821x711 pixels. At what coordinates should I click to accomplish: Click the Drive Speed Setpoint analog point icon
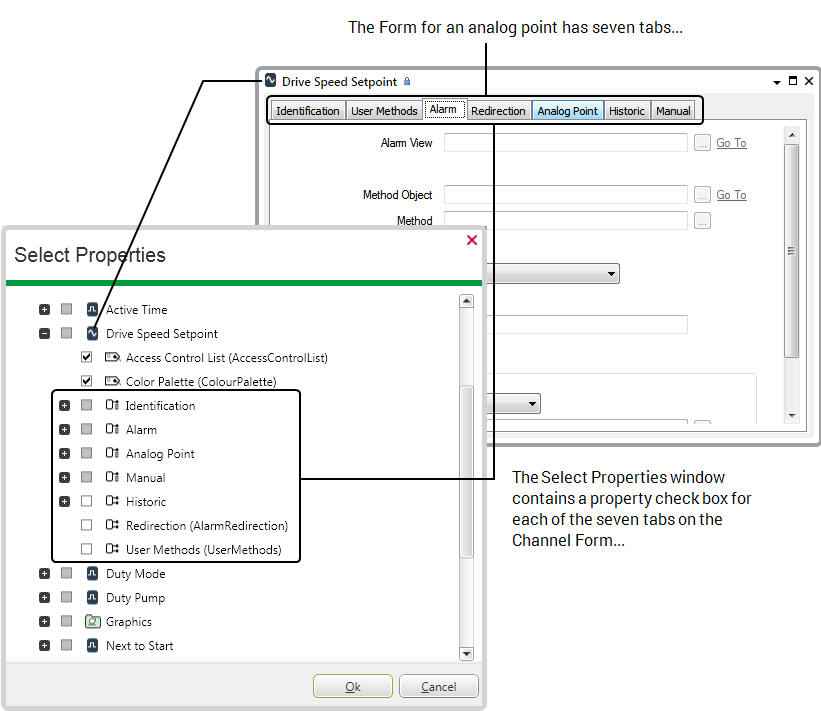(93, 334)
